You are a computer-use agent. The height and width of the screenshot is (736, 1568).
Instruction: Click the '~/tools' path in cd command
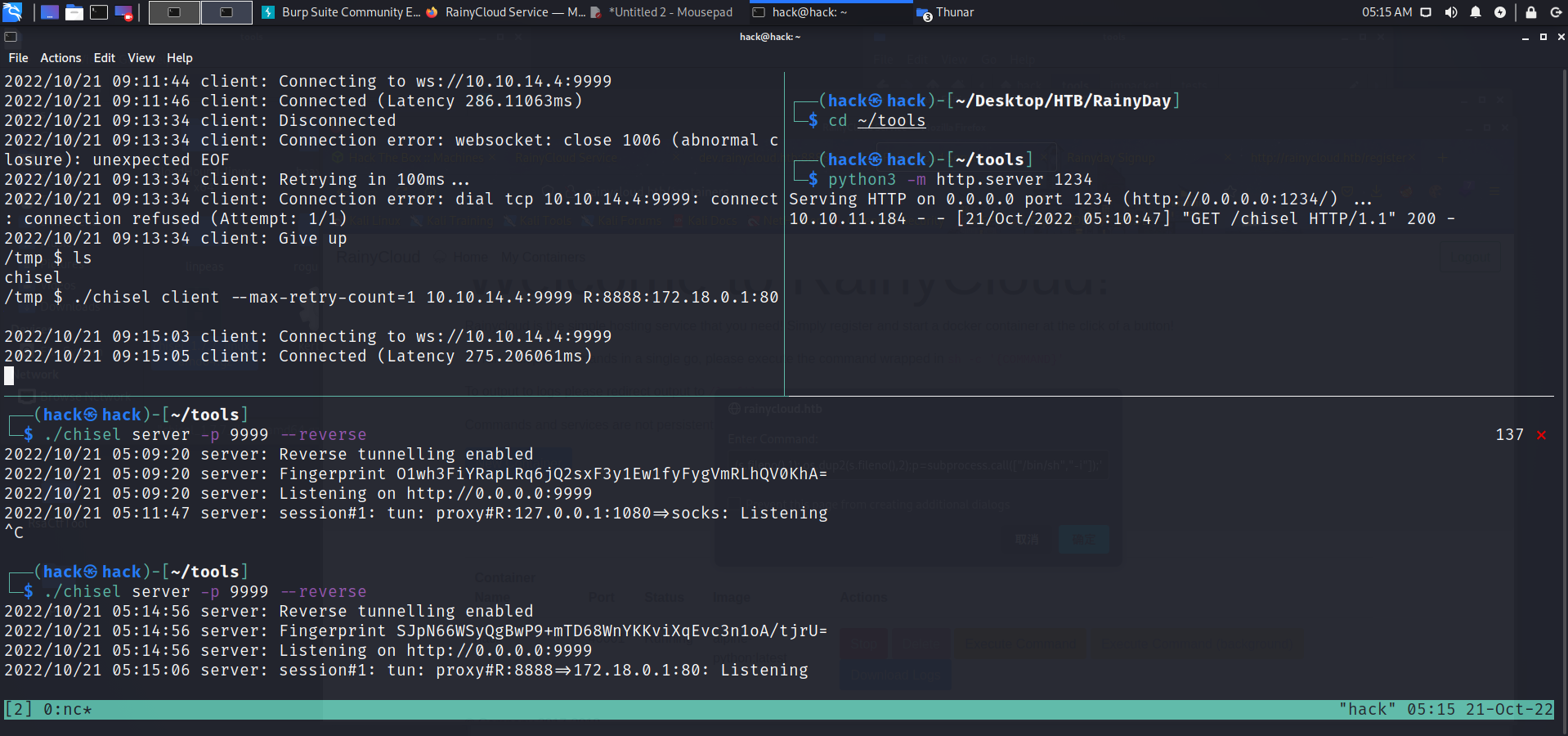click(891, 121)
